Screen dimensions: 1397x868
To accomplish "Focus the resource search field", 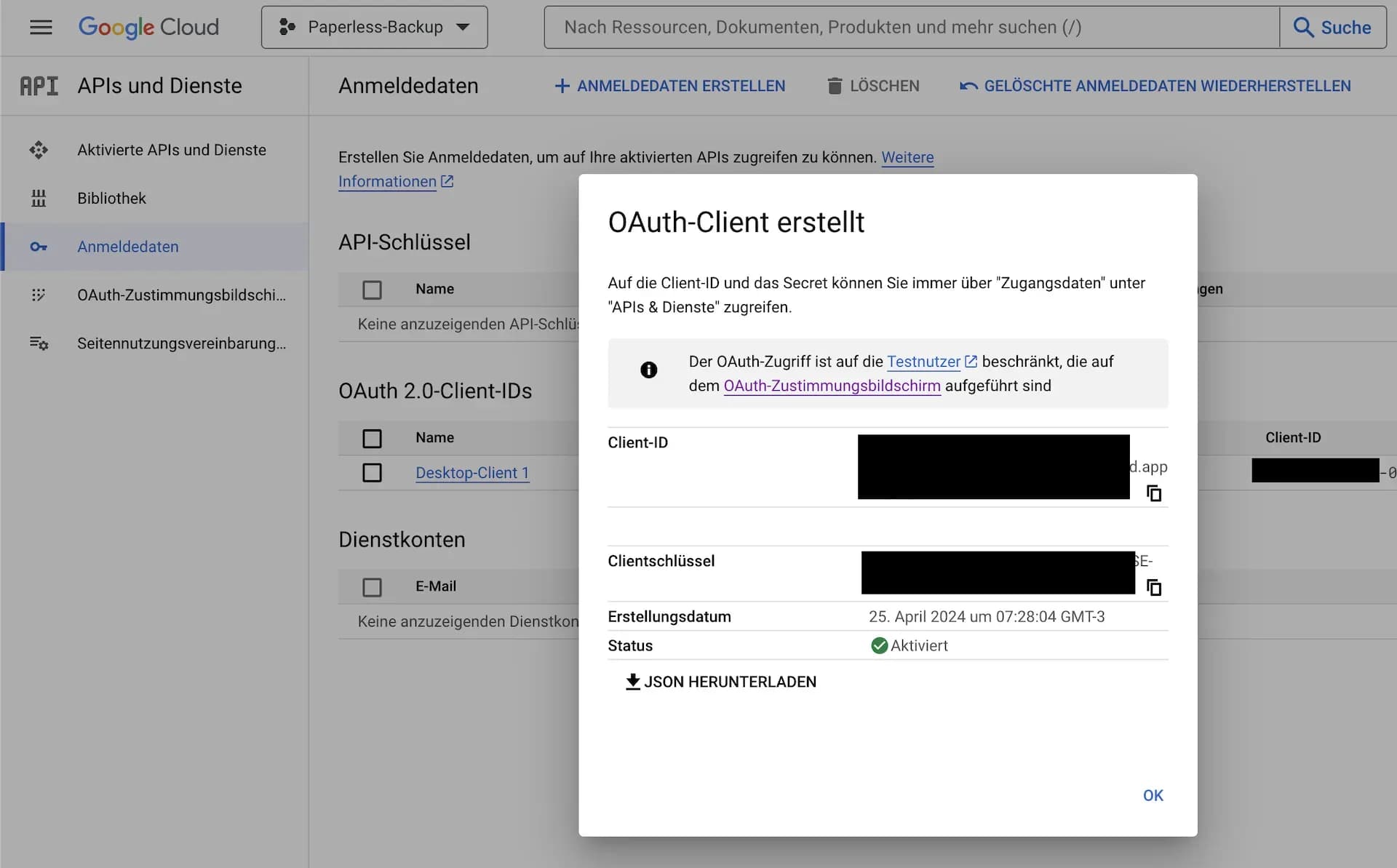I will click(912, 28).
